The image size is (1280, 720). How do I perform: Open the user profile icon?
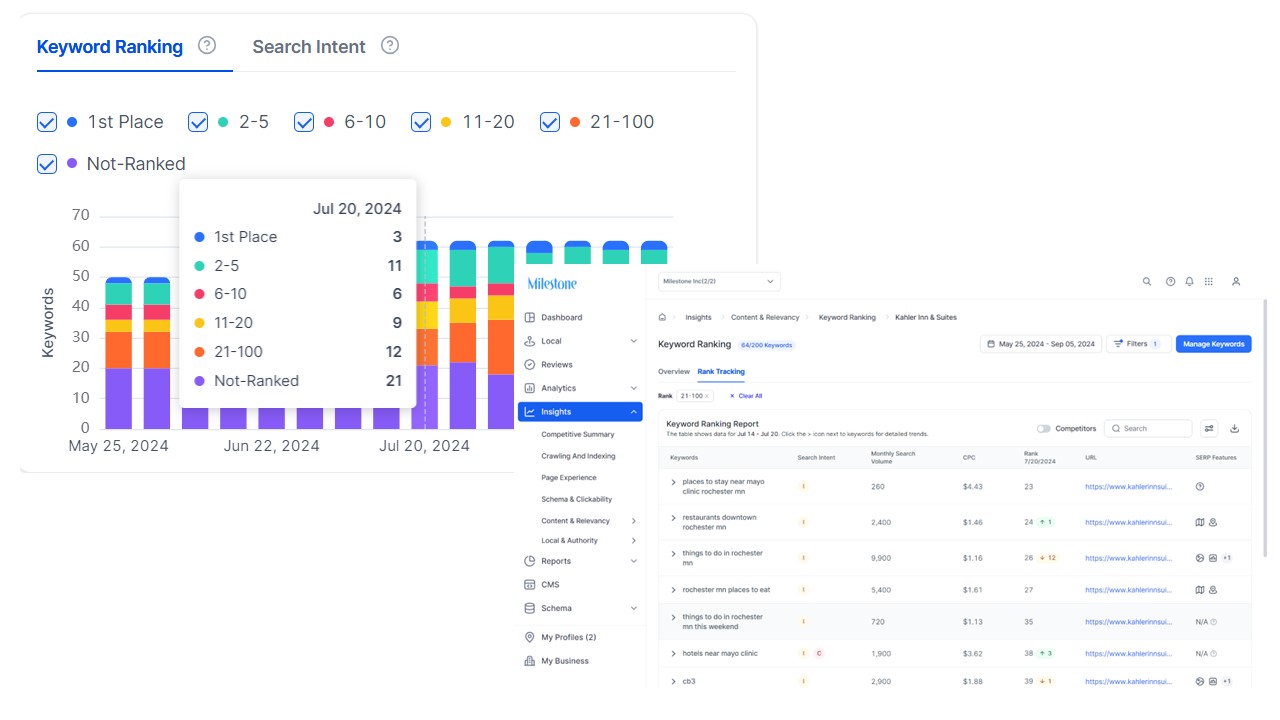1236,282
